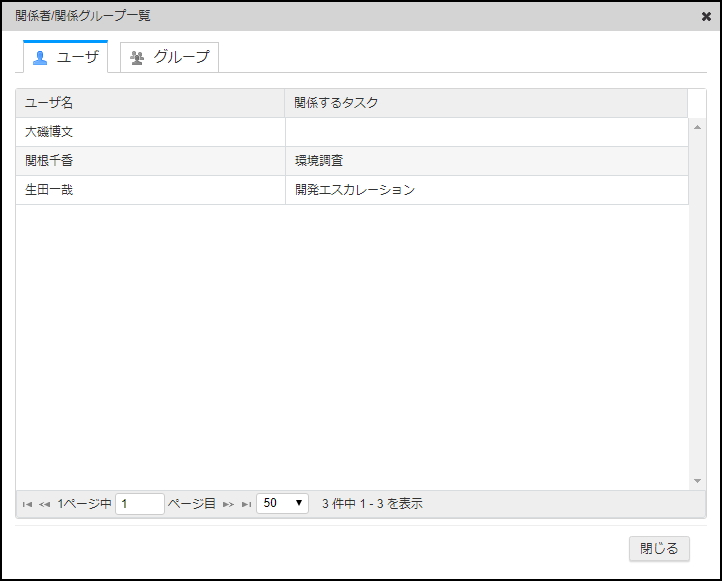Click the next page pager icon
The width and height of the screenshot is (722, 581).
[x=229, y=505]
